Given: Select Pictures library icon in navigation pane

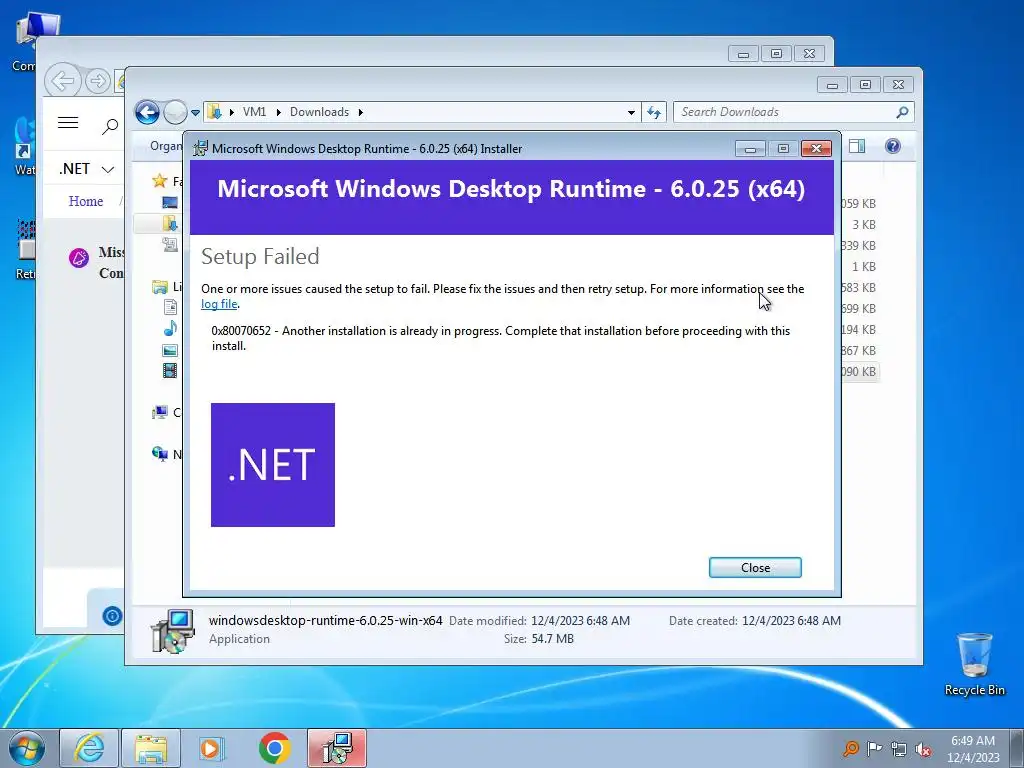Looking at the screenshot, I should click(170, 350).
